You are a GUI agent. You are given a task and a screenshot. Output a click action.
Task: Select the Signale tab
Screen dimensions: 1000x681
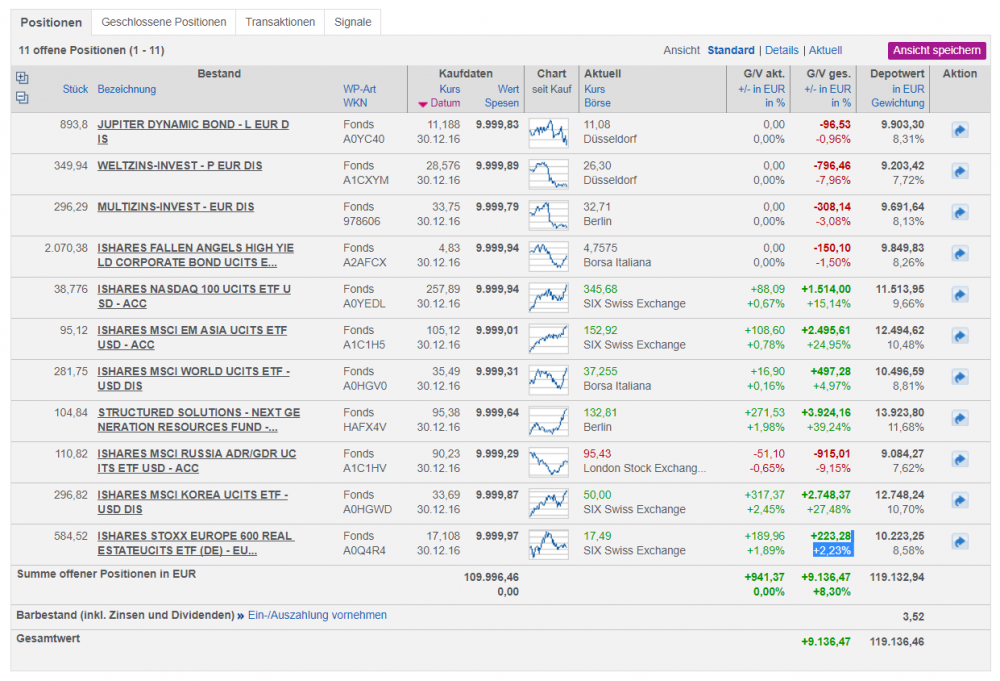(352, 22)
